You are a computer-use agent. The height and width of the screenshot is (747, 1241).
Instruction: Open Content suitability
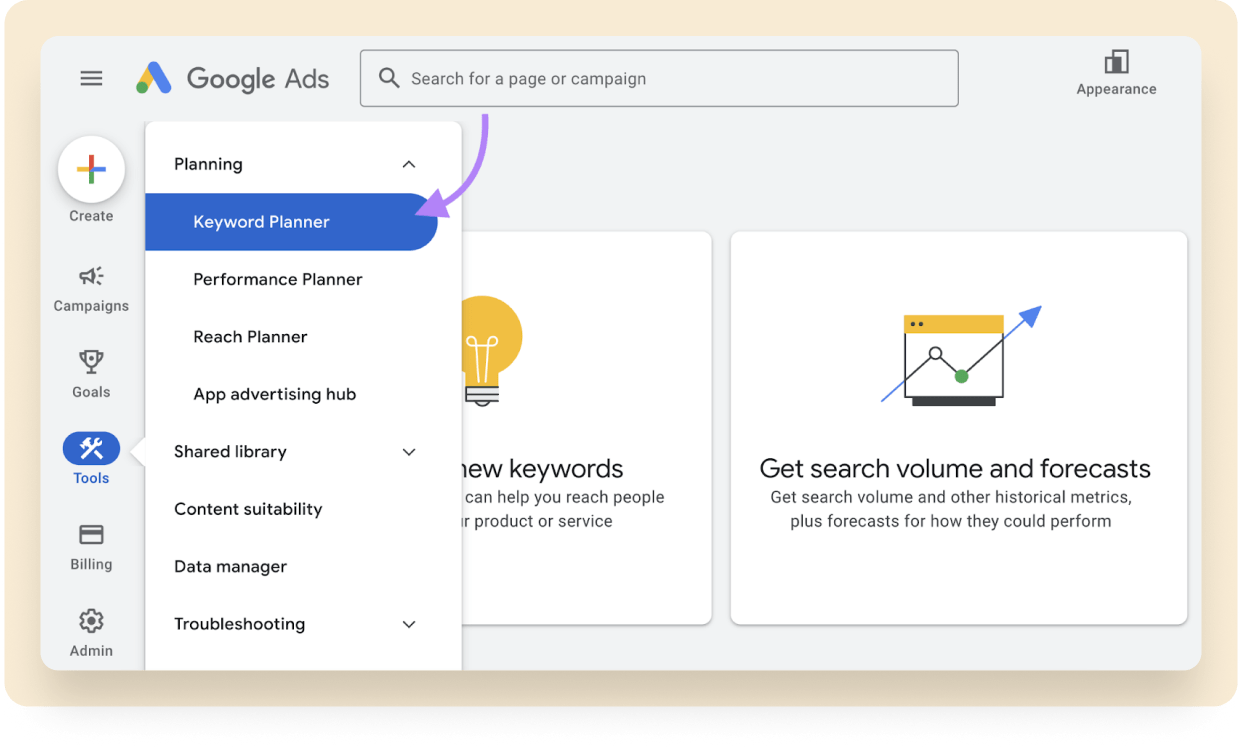[248, 509]
